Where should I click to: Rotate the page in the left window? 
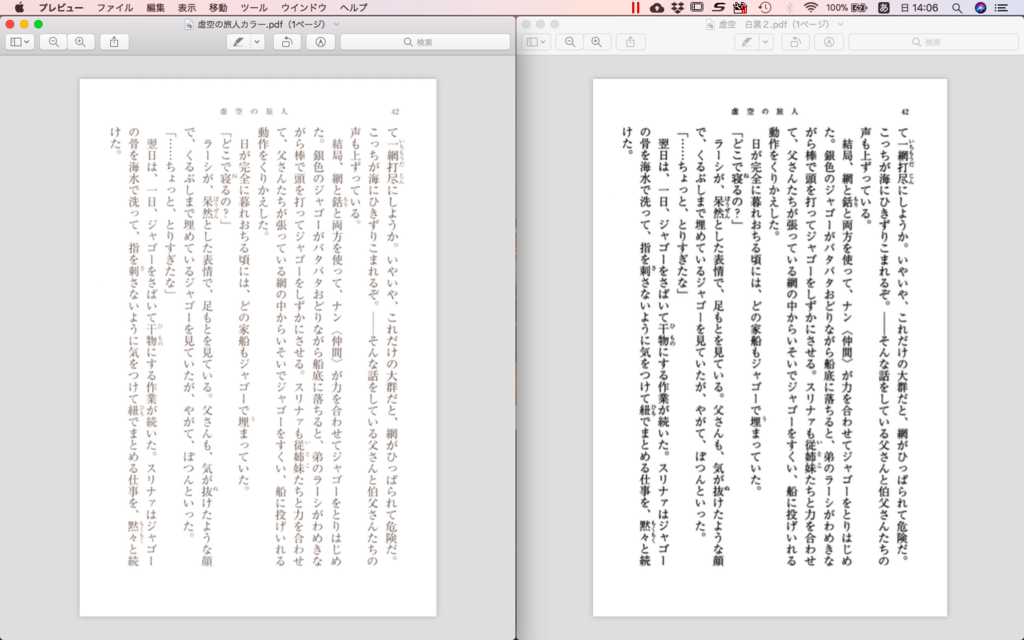[x=285, y=42]
